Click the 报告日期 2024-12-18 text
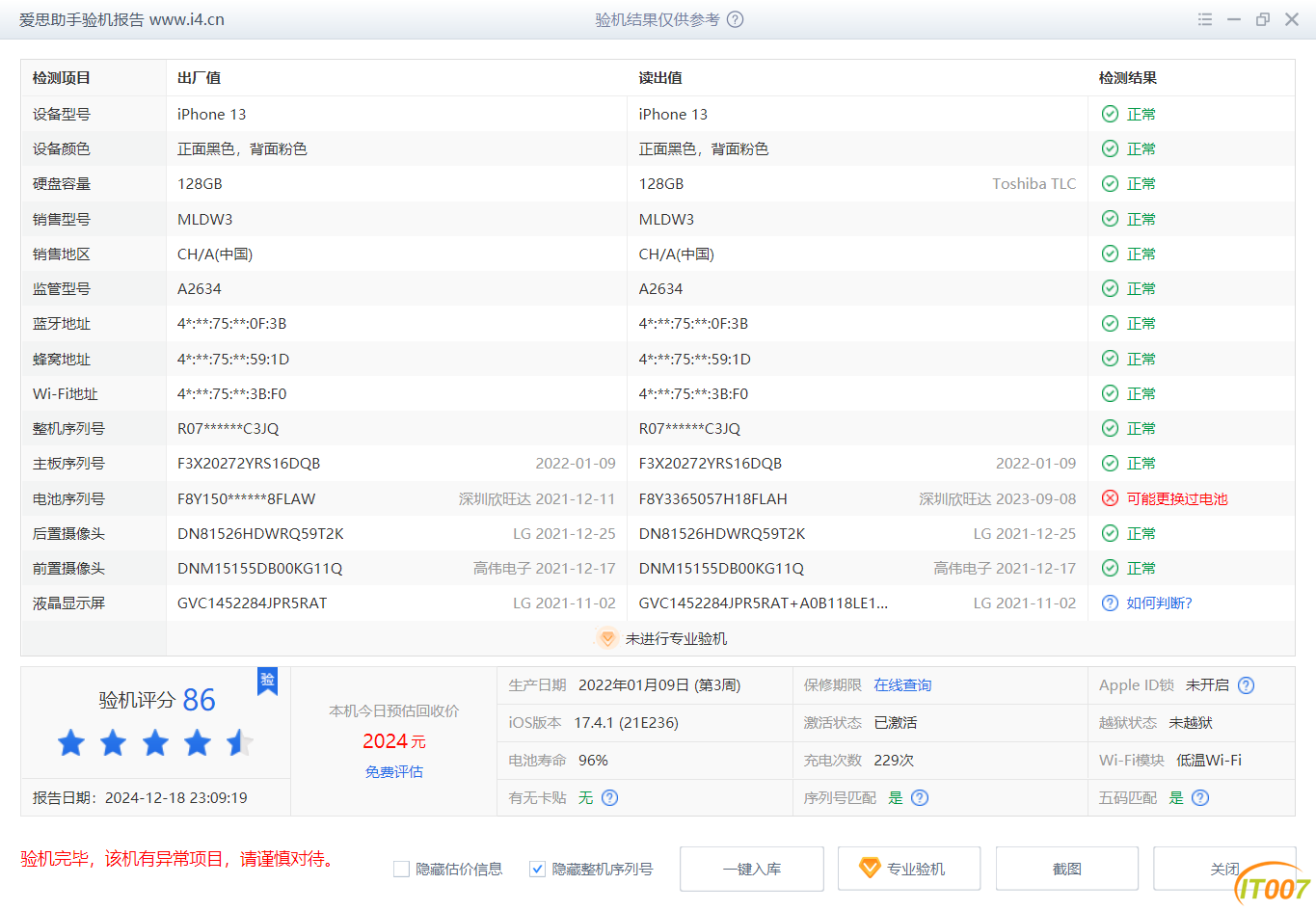Viewport: 1316px width, 911px height. [x=140, y=798]
